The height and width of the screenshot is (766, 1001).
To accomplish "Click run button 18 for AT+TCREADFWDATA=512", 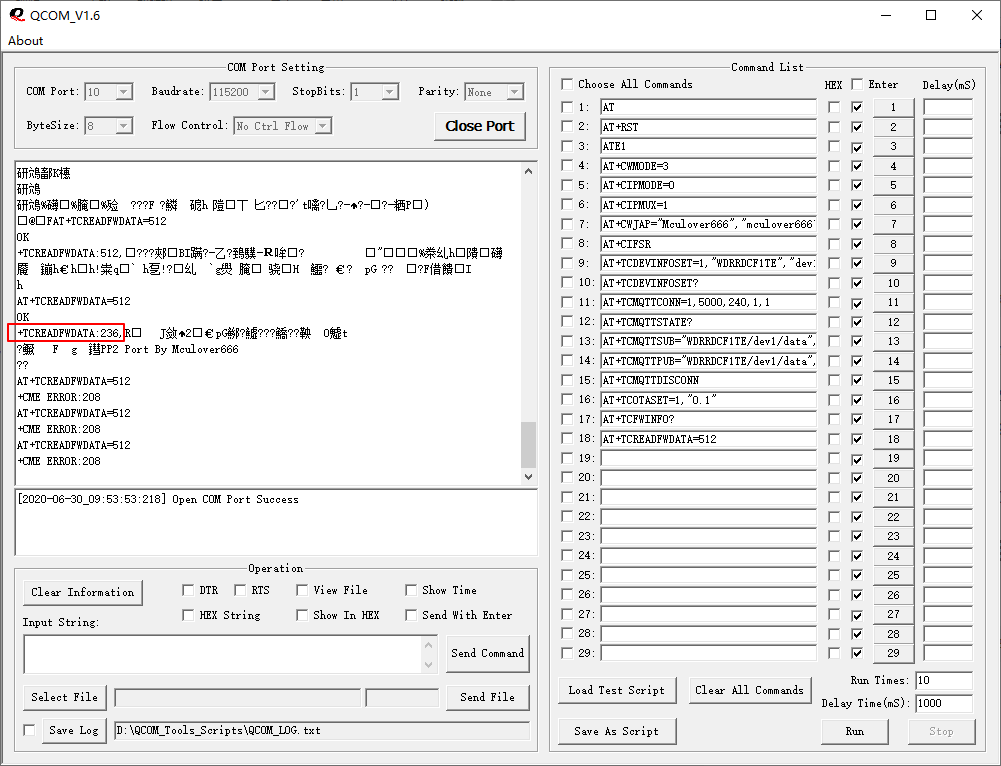I will 893,439.
